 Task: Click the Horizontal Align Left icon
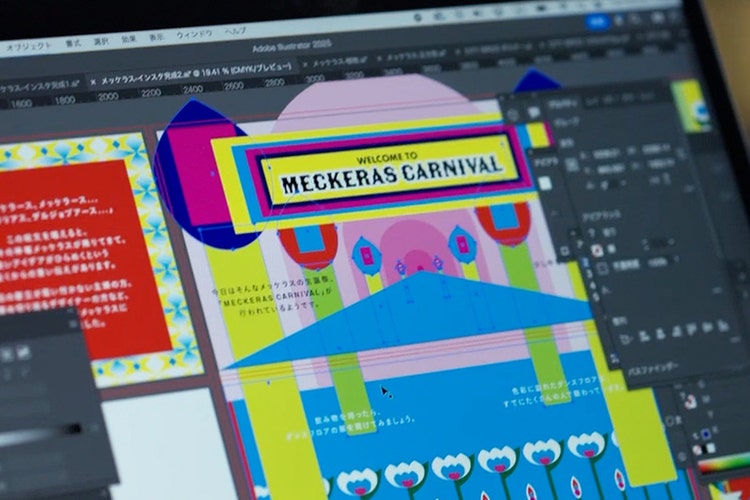tap(644, 336)
